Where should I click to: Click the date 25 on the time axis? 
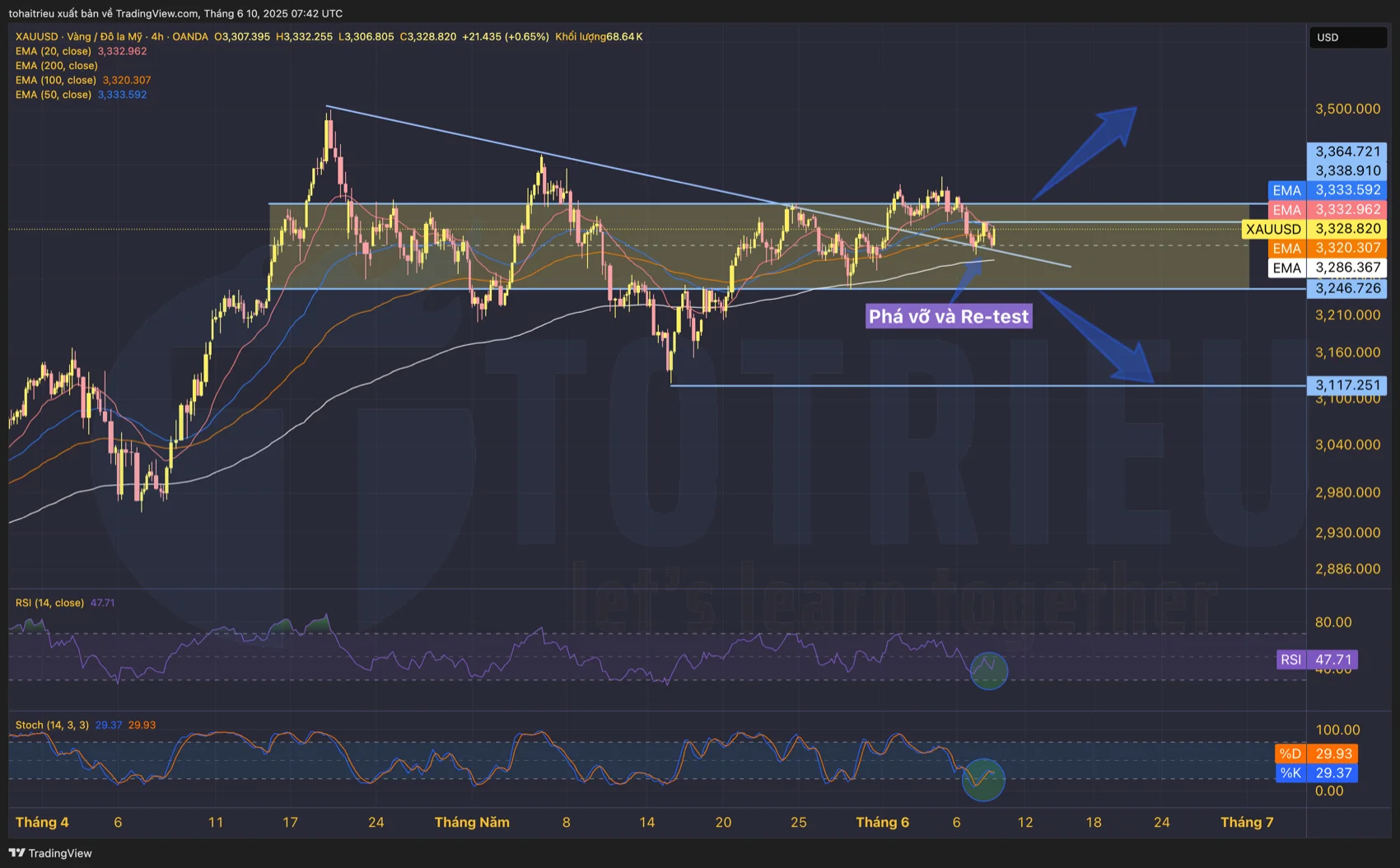click(x=799, y=822)
